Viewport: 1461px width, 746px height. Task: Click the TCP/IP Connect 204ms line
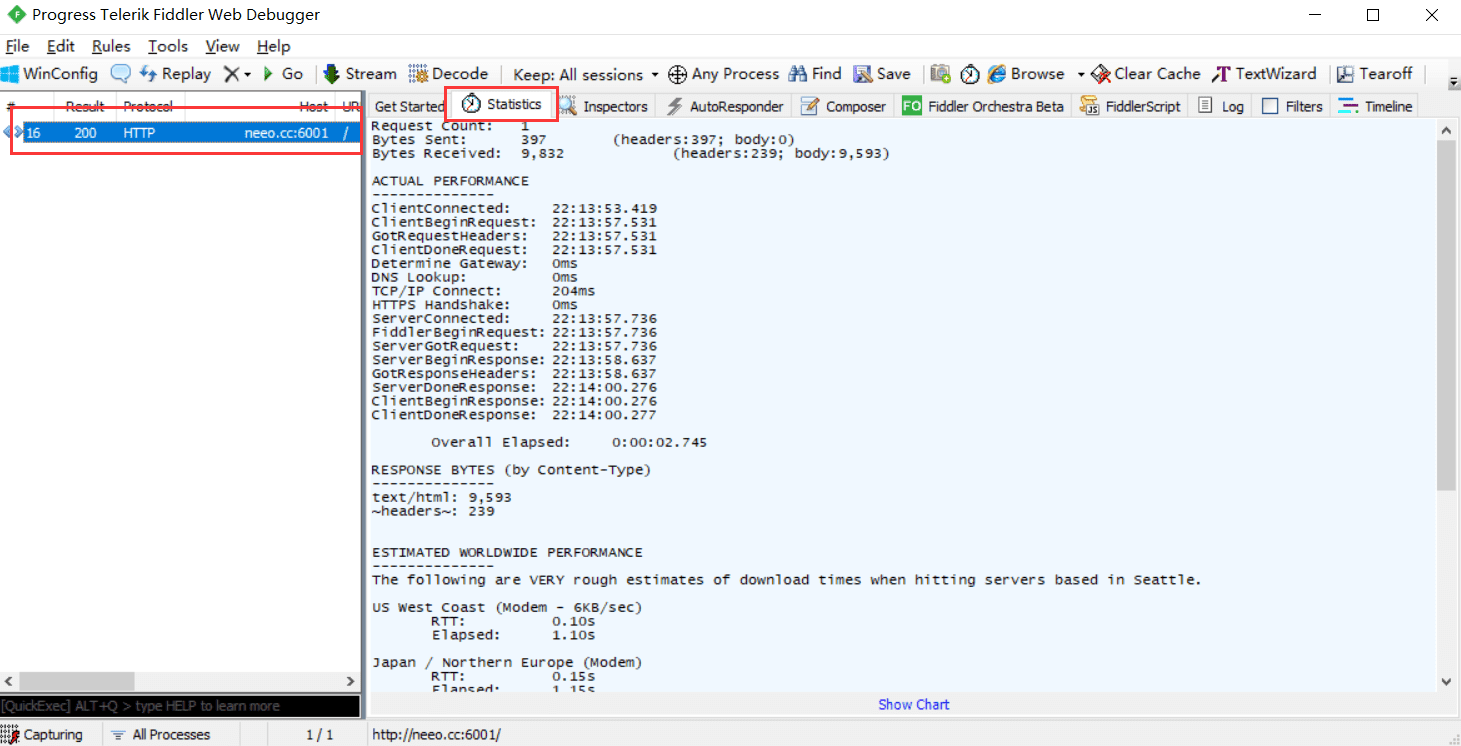(483, 291)
